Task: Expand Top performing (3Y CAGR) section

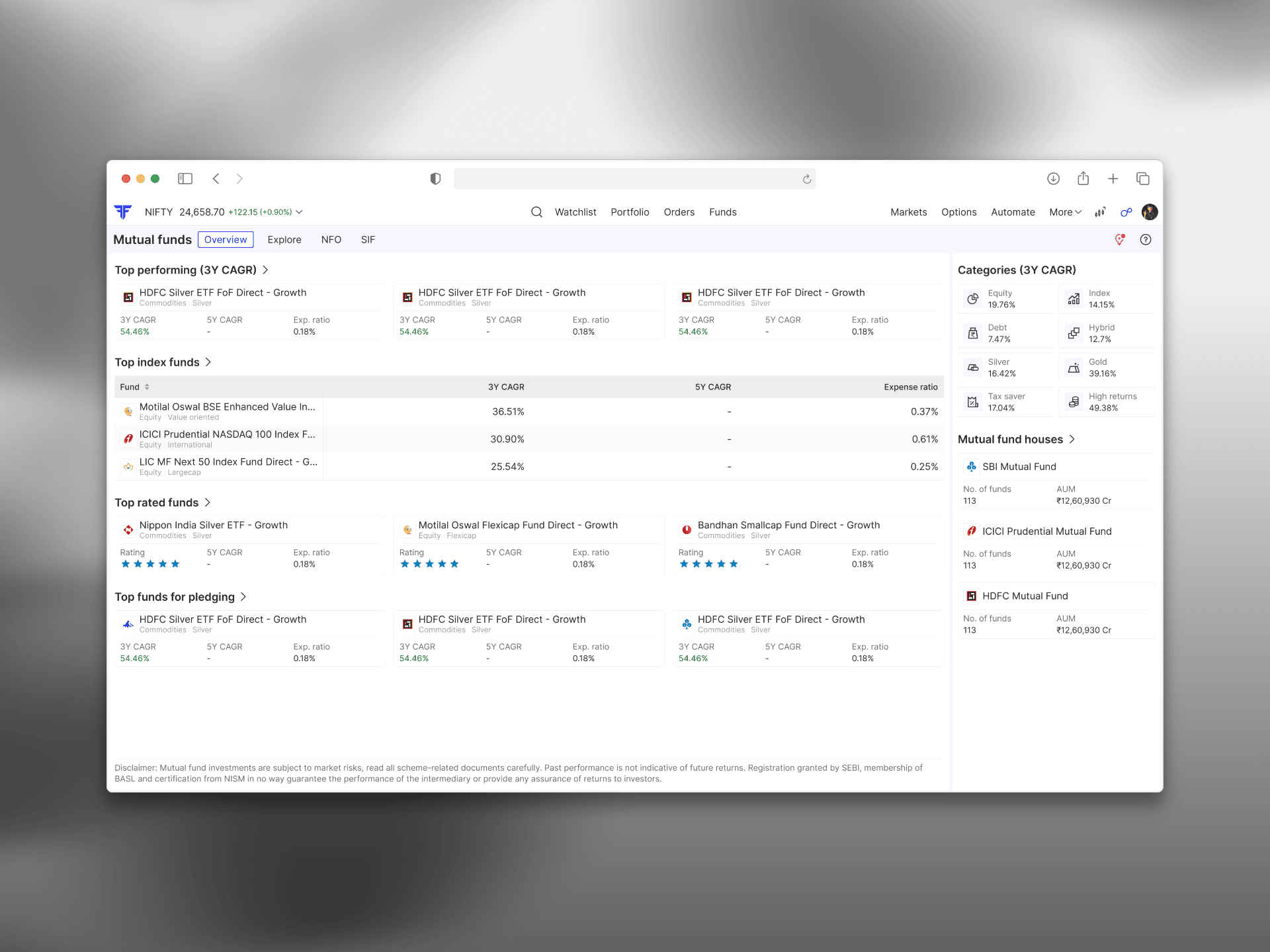Action: [265, 270]
